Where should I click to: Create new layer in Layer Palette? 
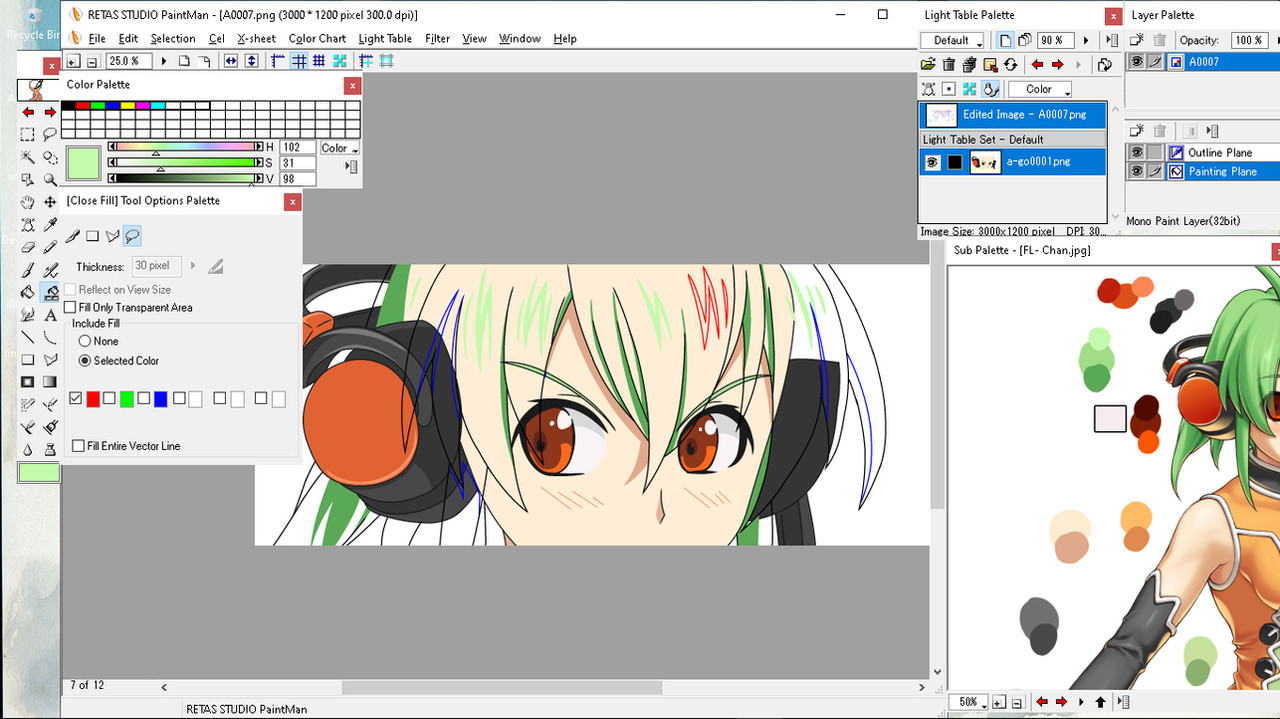pos(1137,40)
